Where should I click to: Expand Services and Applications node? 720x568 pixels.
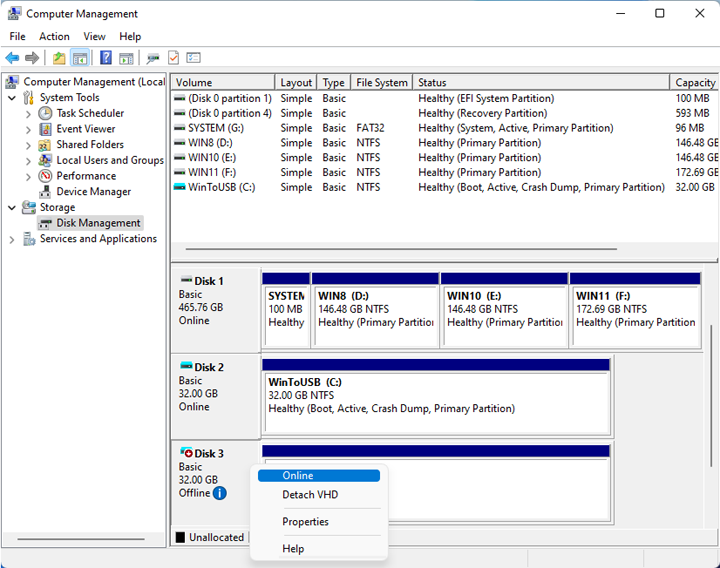click(12, 239)
